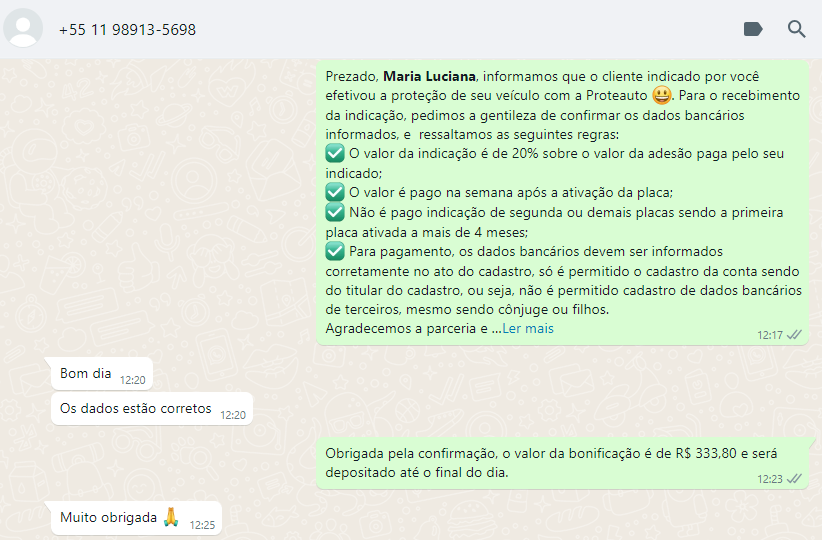The height and width of the screenshot is (540, 822).
Task: Click the bold name 'Maria Luciana'
Action: 429,77
